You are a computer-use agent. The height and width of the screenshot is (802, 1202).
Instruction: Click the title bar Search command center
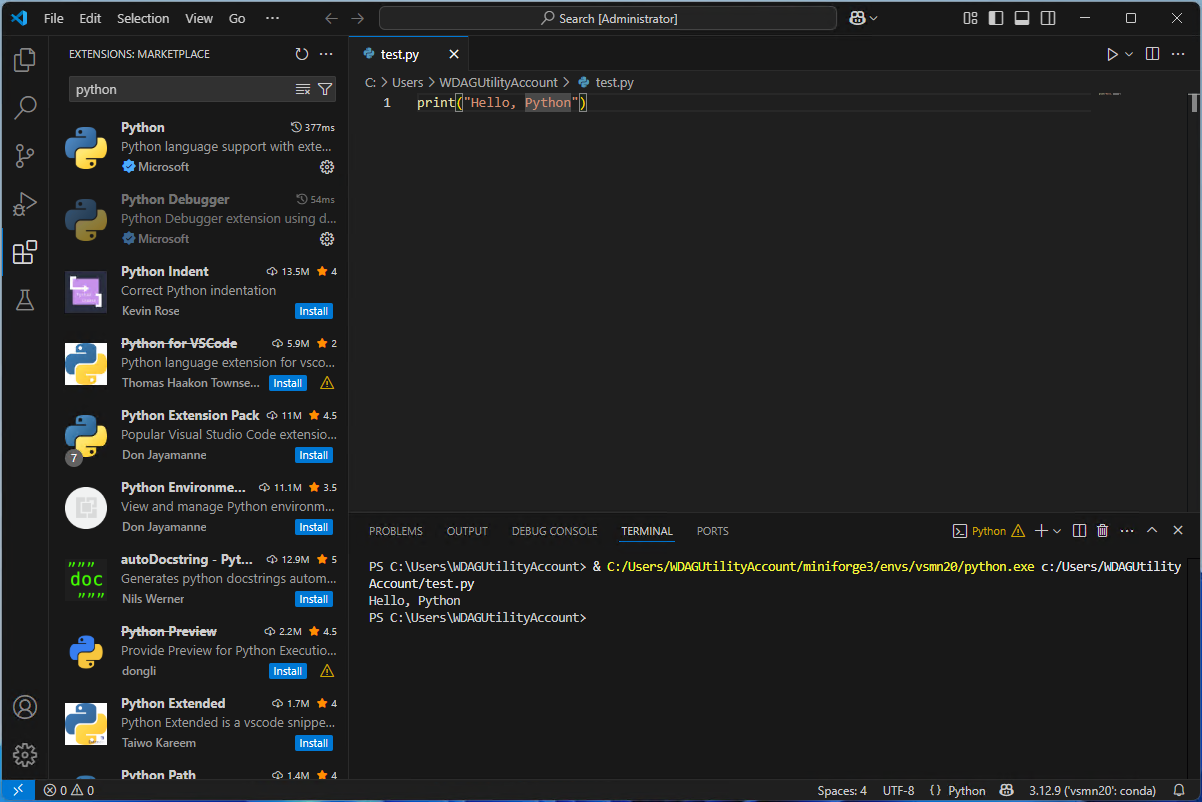click(608, 18)
